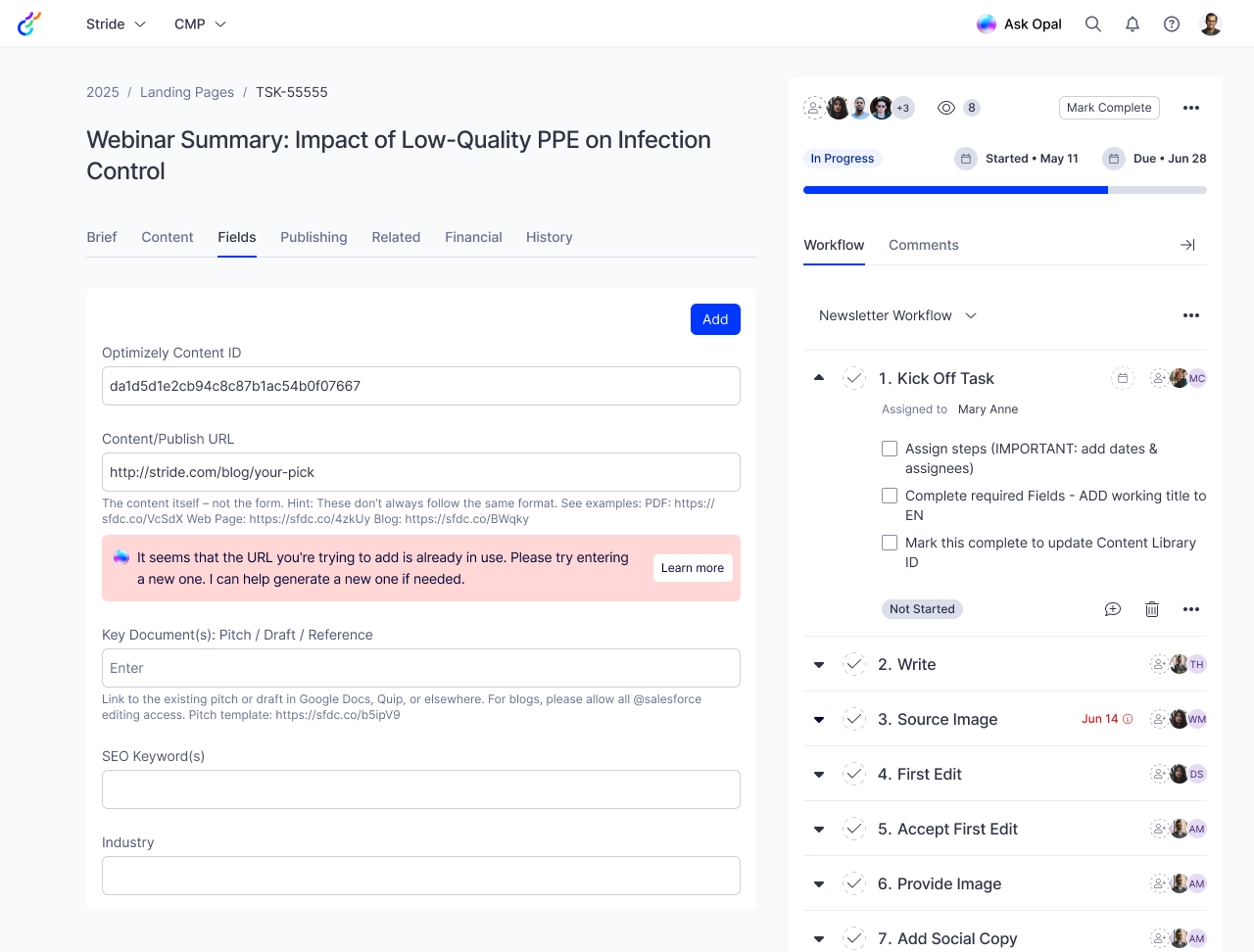This screenshot has height=952, width=1254.
Task: Click the calendar icon on Kick Off Task
Action: (x=1123, y=378)
